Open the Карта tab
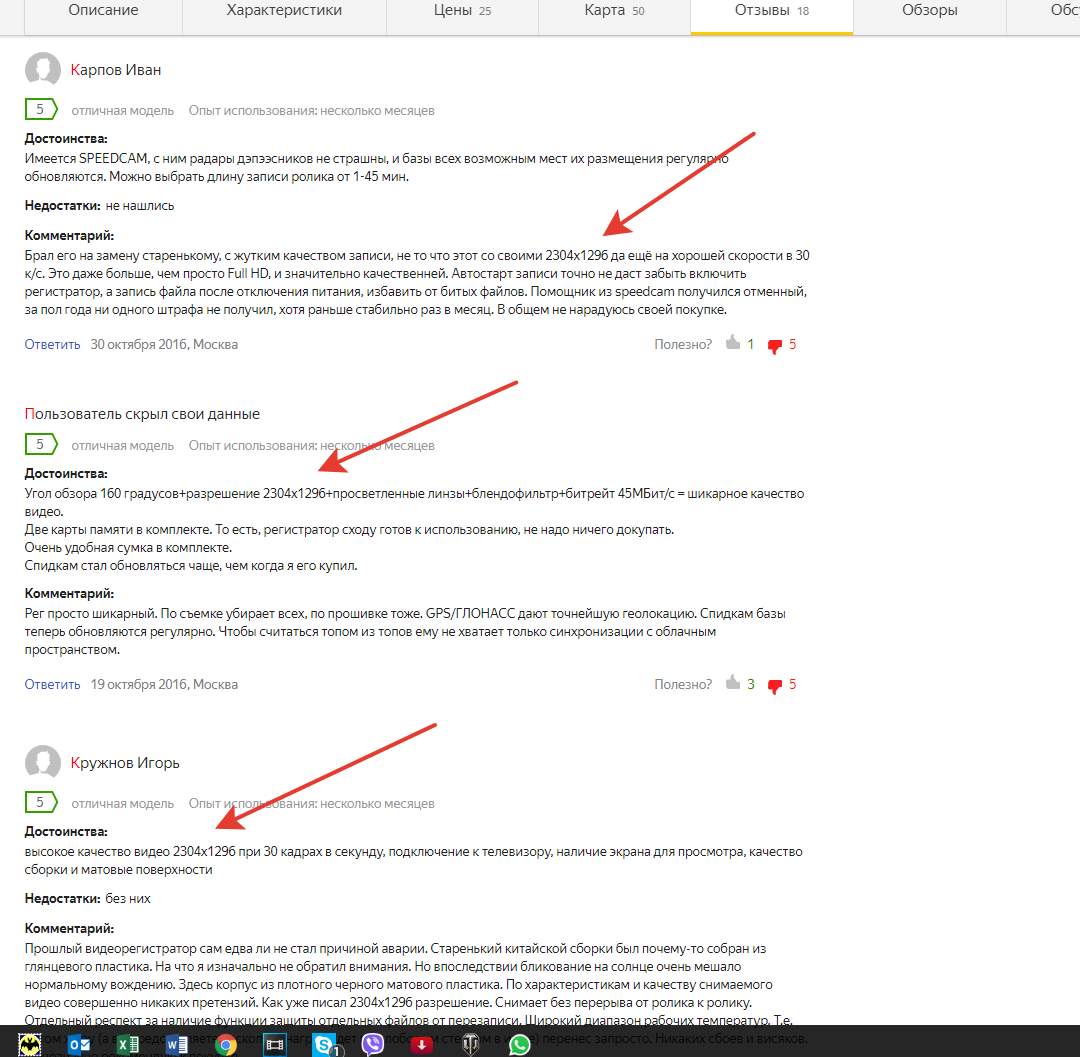Screen dimensions: 1080x1057 click(614, 10)
